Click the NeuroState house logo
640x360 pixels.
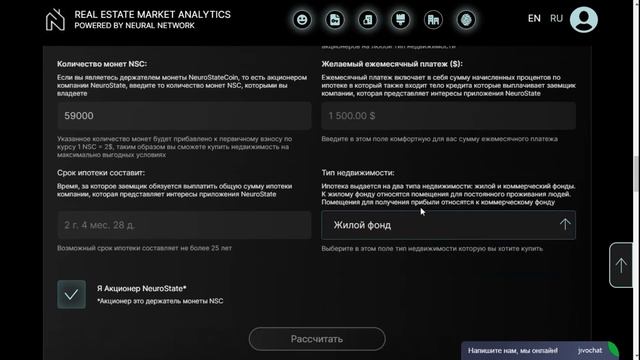click(55, 20)
